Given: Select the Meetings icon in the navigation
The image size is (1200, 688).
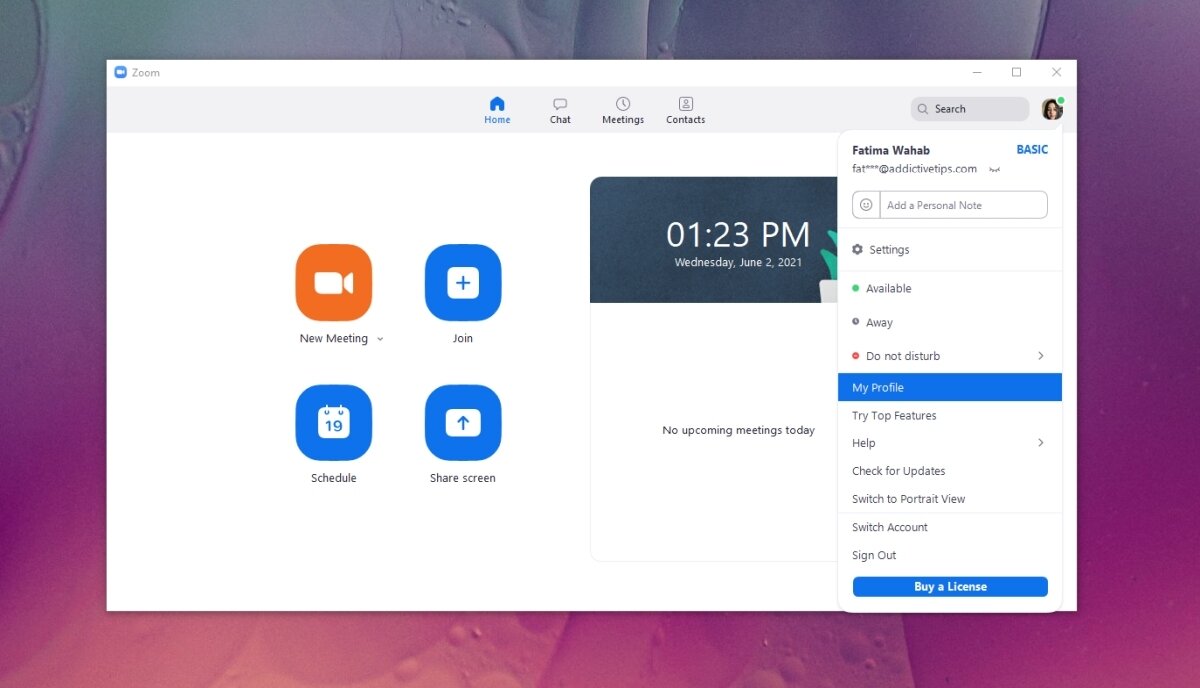Looking at the screenshot, I should pos(623,103).
